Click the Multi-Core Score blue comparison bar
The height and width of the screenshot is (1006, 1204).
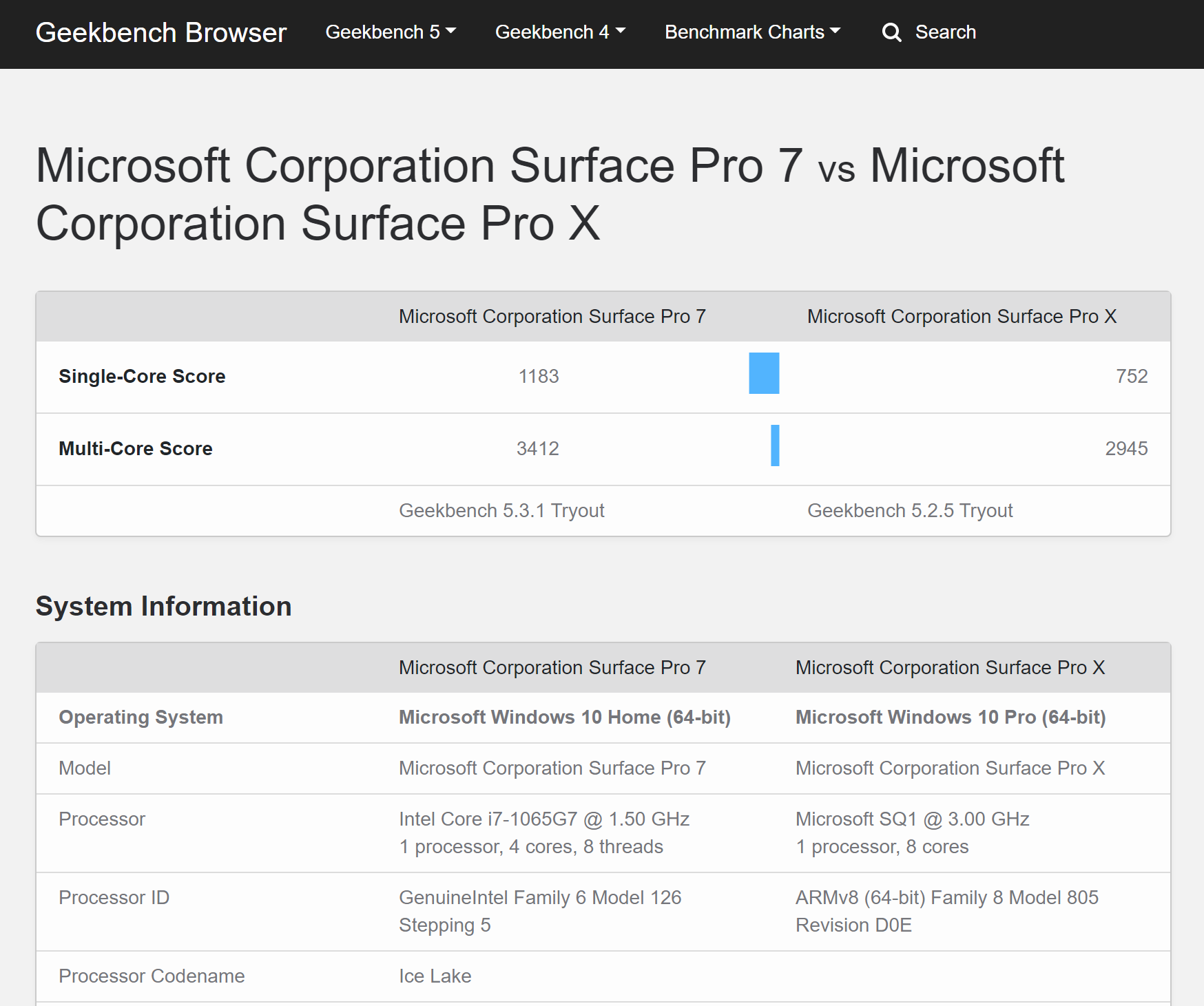[775, 446]
